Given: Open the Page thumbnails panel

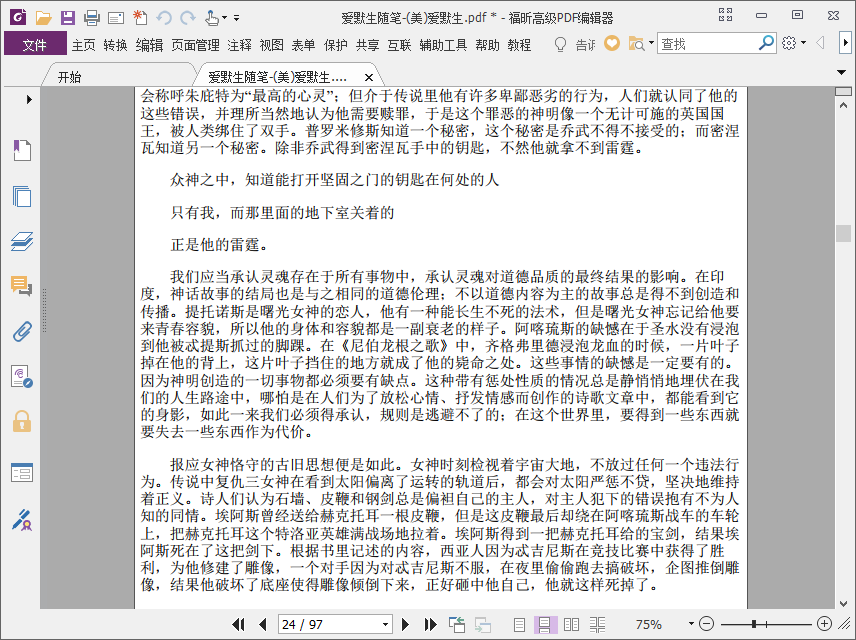Looking at the screenshot, I should click(x=22, y=196).
